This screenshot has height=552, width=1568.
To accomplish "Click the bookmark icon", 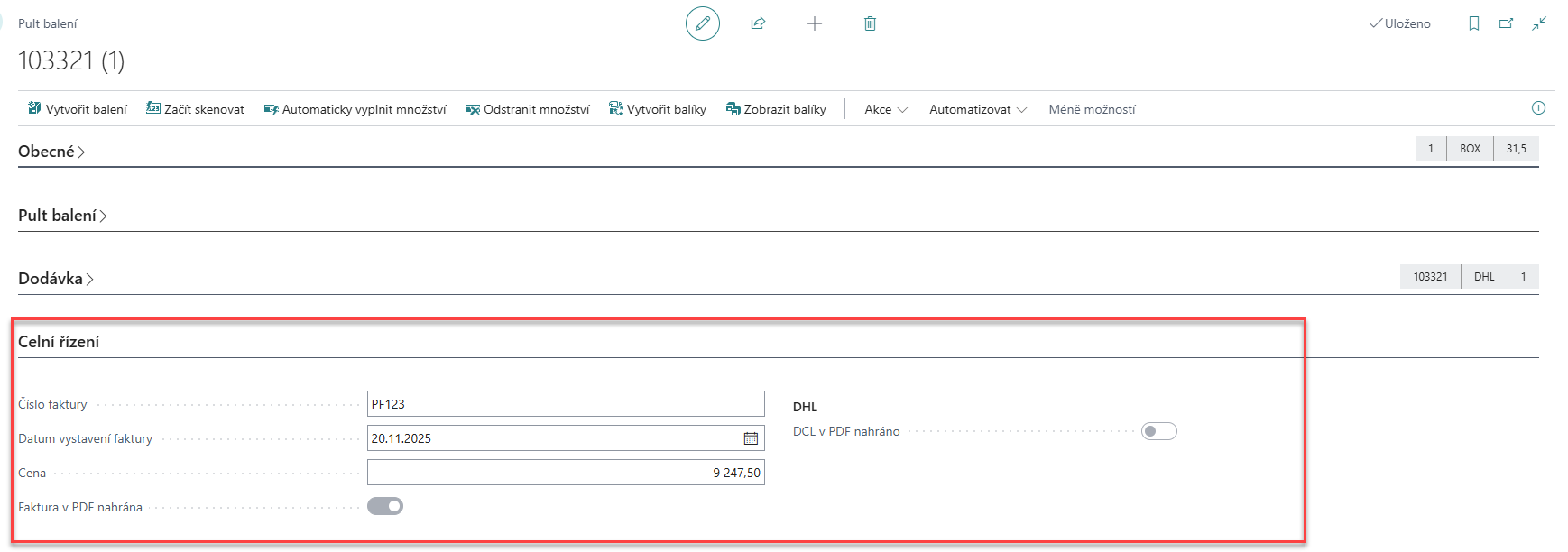I will tap(1474, 23).
